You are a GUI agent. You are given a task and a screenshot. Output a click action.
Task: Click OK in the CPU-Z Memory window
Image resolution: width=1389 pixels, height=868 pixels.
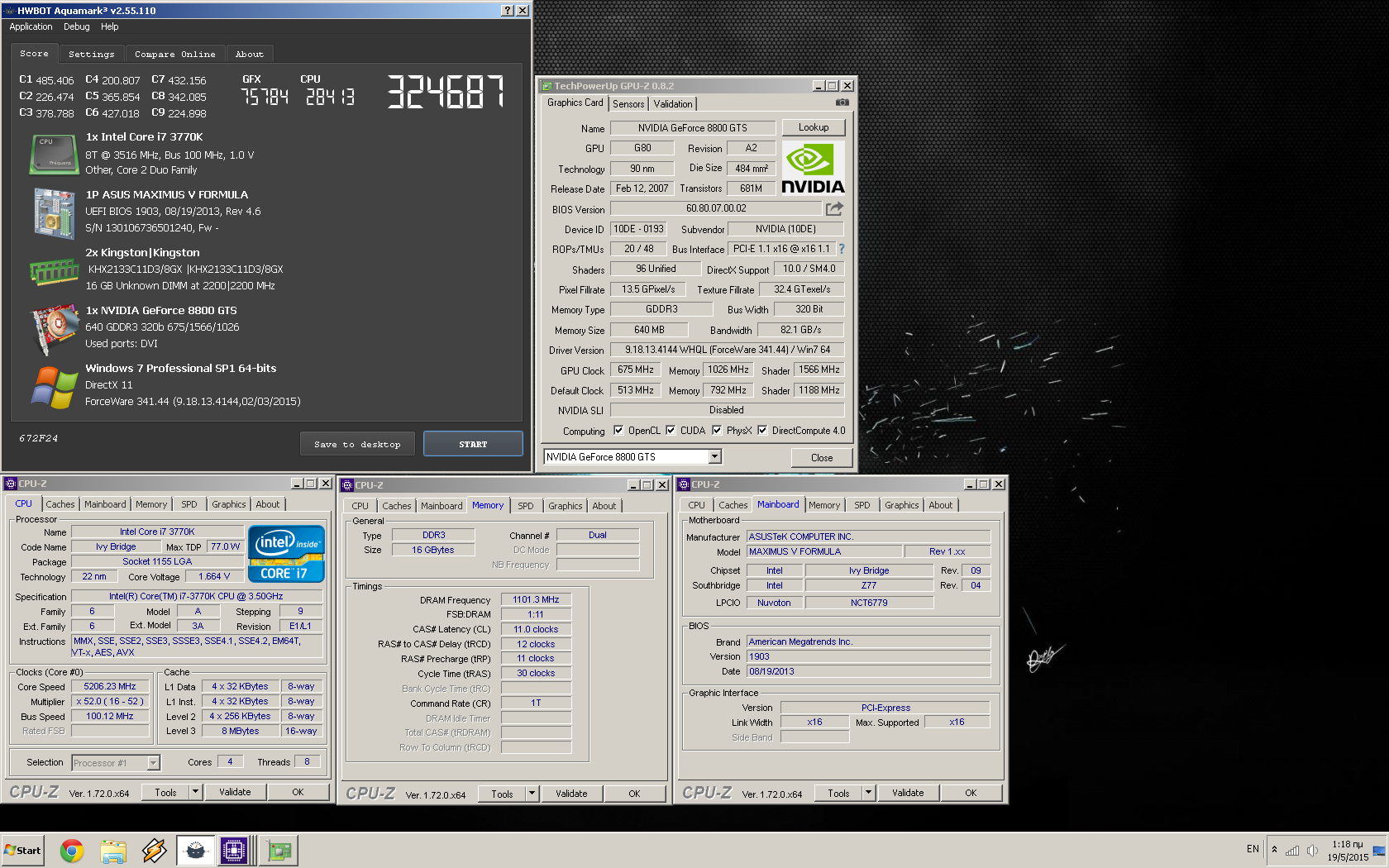pos(634,794)
